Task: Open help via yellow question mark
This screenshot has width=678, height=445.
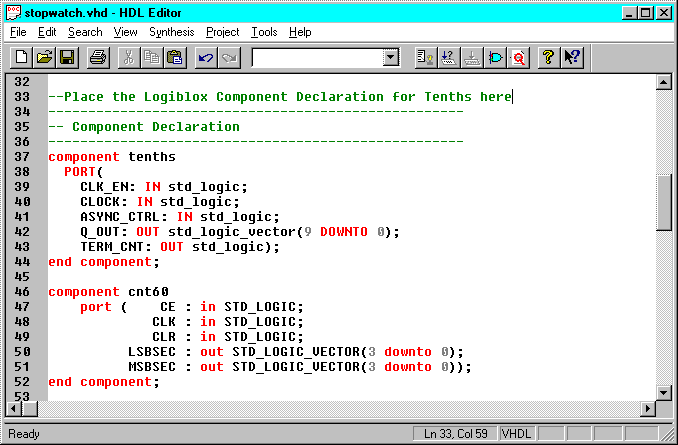Action: point(549,58)
